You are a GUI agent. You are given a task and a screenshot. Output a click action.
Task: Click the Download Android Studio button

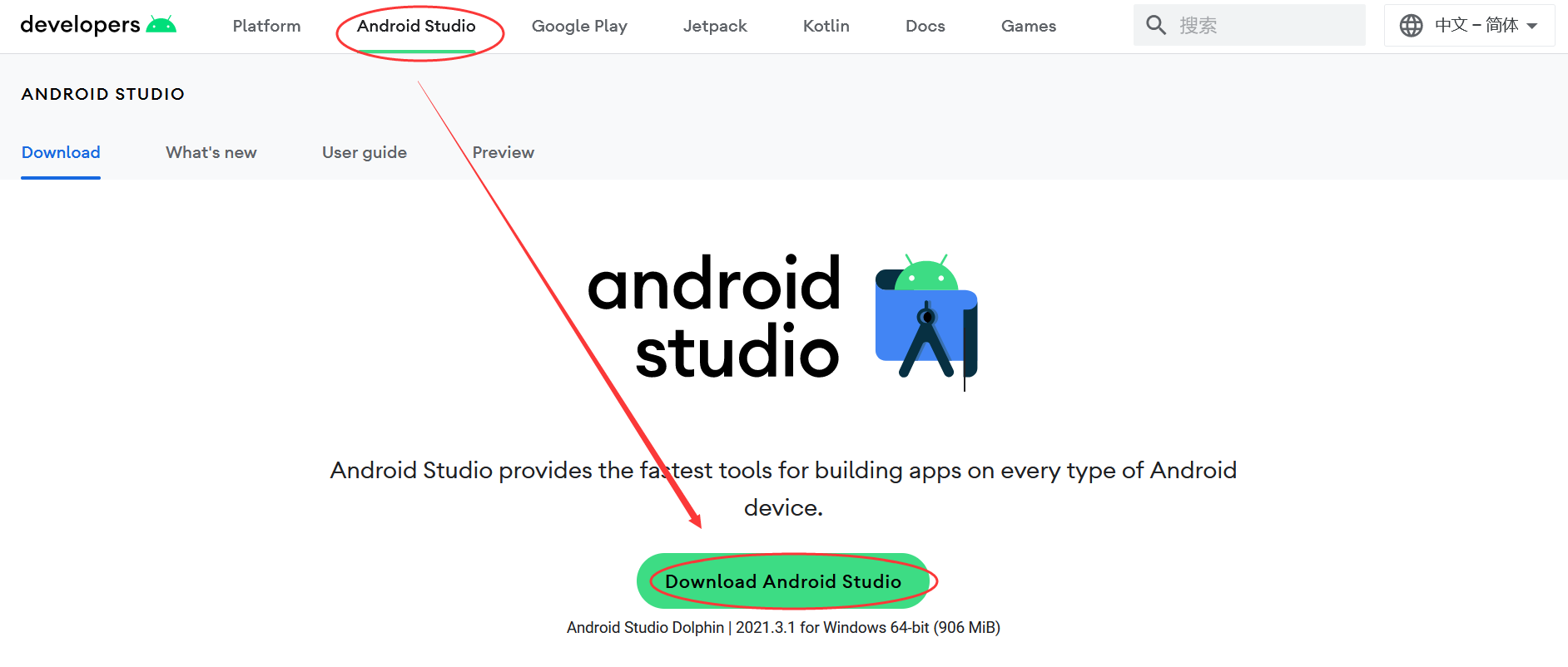tap(782, 581)
